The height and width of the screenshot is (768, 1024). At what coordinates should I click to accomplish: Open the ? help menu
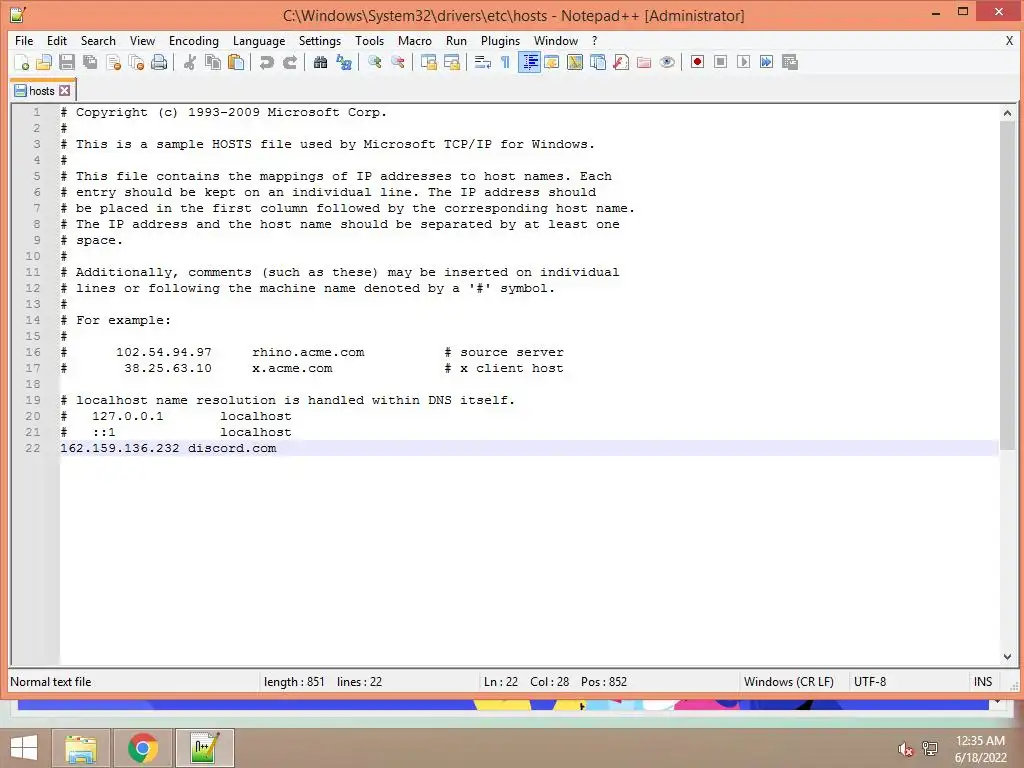coord(594,40)
